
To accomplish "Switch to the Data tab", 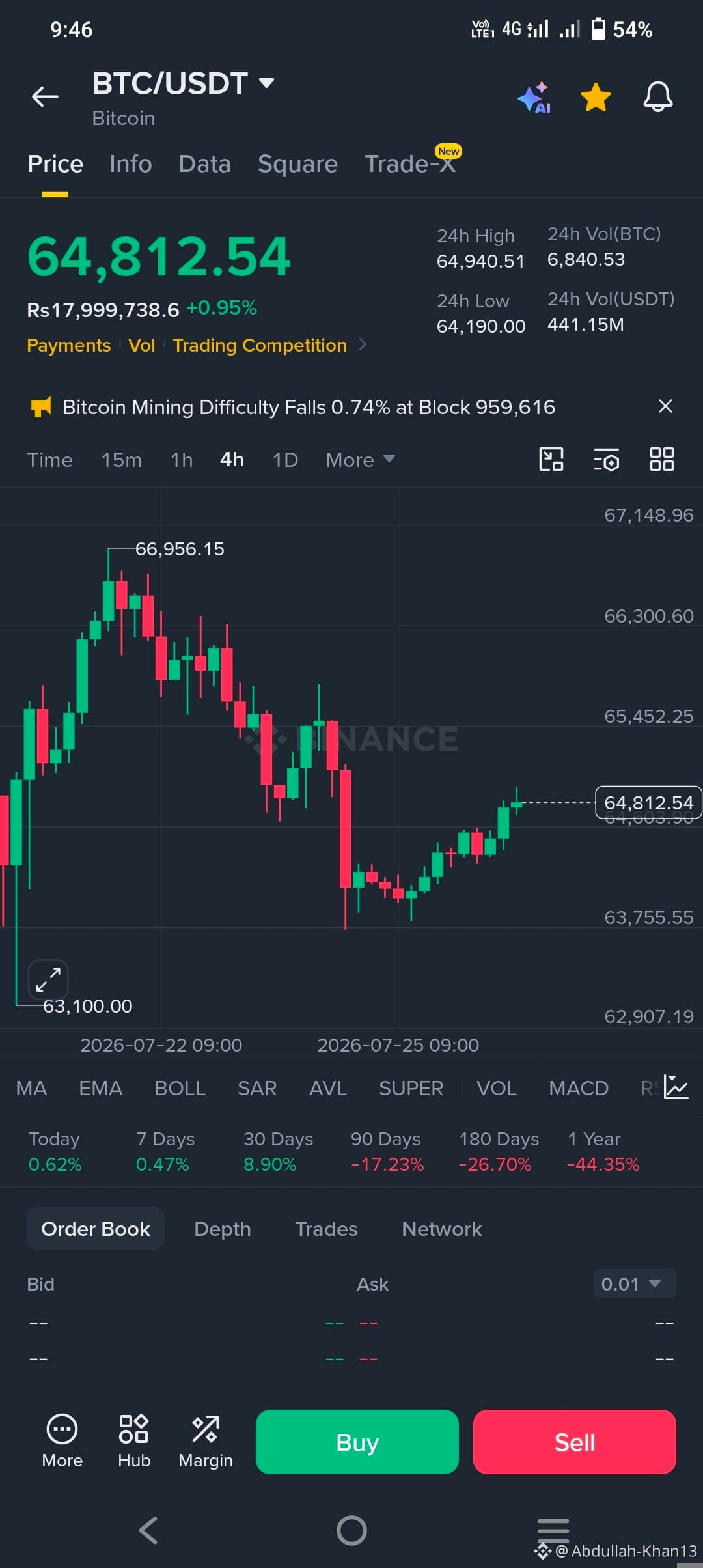I will [x=204, y=164].
